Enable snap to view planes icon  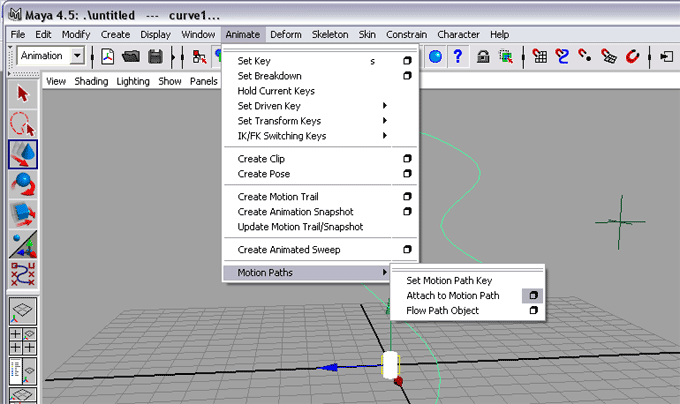(x=609, y=56)
